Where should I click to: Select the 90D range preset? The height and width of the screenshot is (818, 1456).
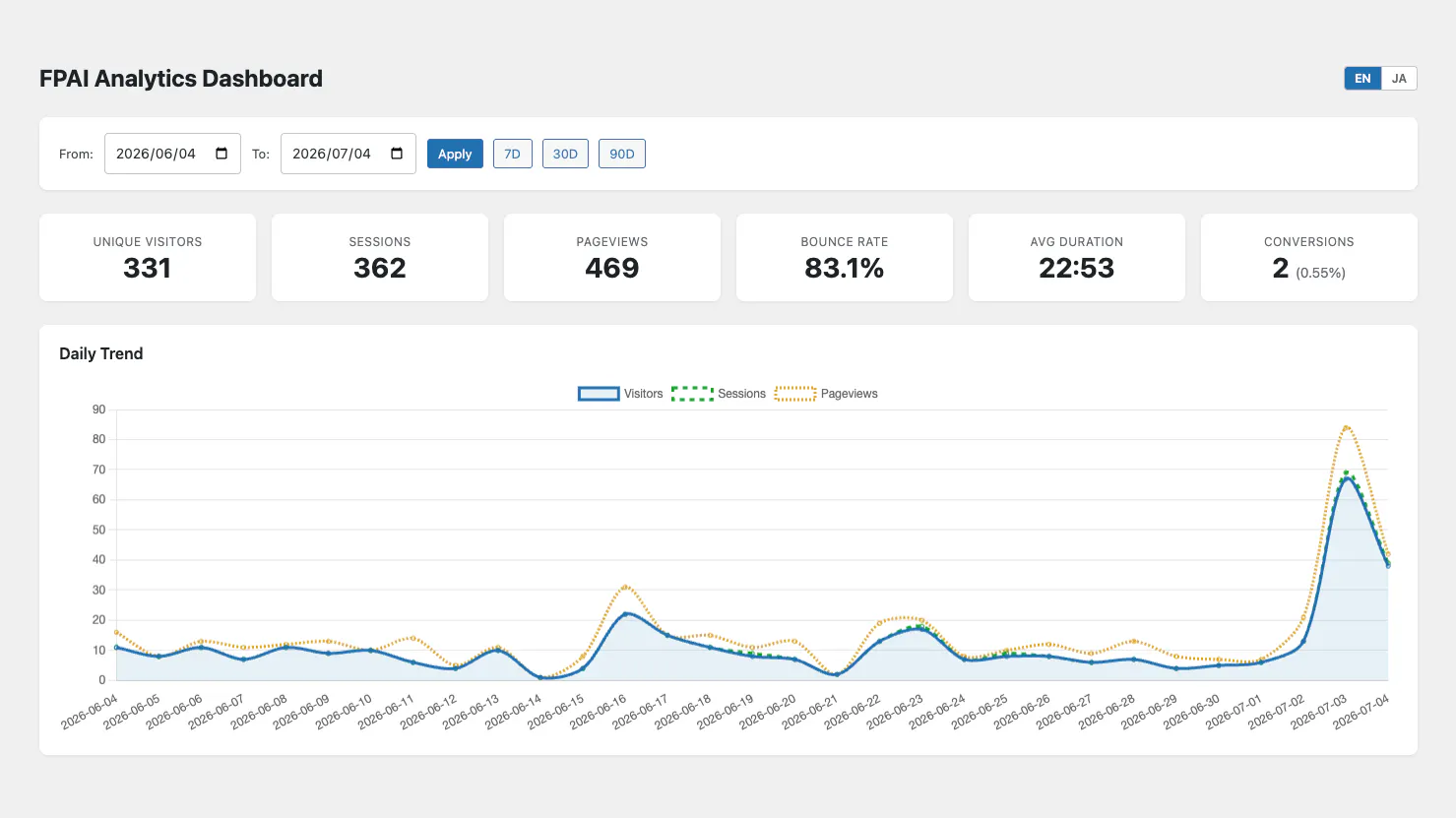622,154
